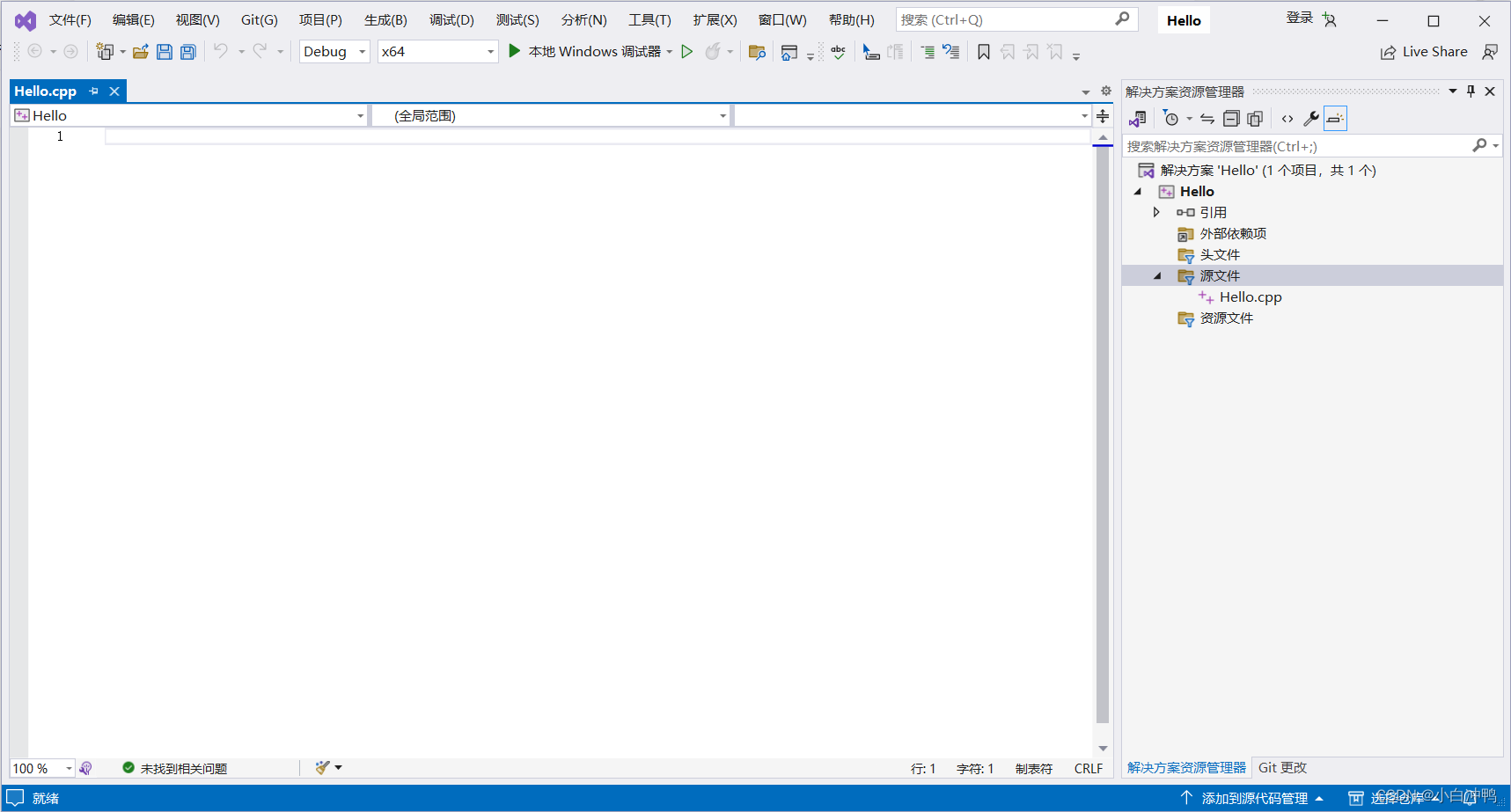1511x812 pixels.
Task: Click the CRLF line ending indicator
Action: (x=1089, y=769)
